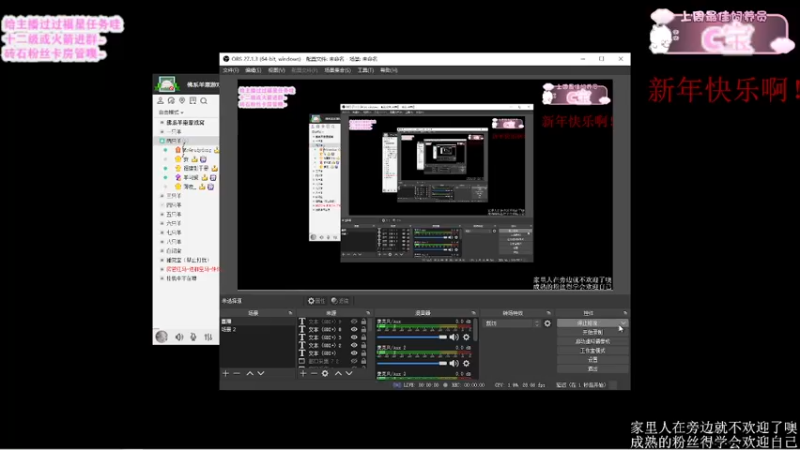The width and height of the screenshot is (800, 450).
Task: Expand the 四只羊 channel in YY tree
Action: tap(162, 205)
